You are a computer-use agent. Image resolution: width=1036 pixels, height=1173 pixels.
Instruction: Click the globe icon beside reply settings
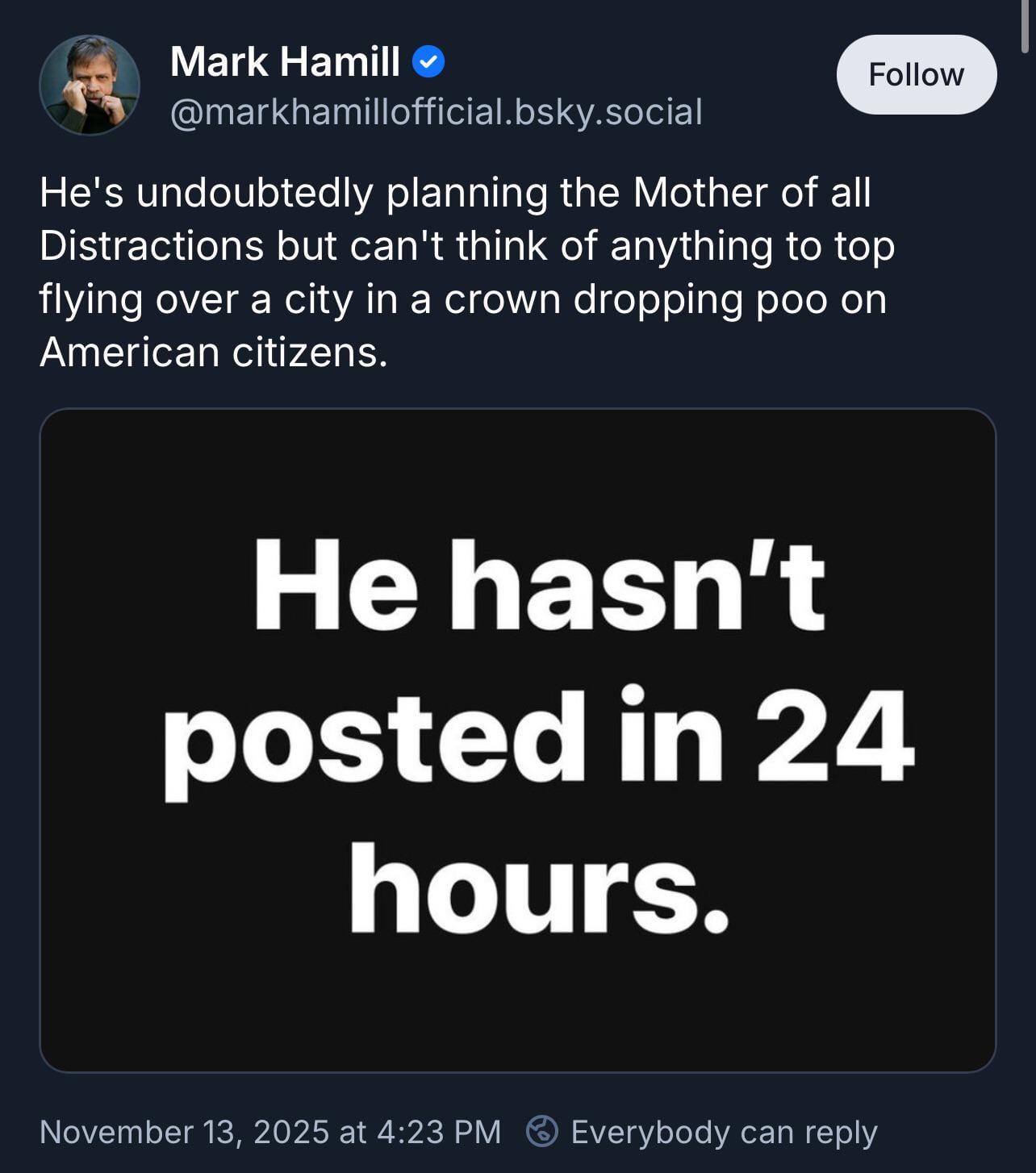click(x=542, y=1131)
